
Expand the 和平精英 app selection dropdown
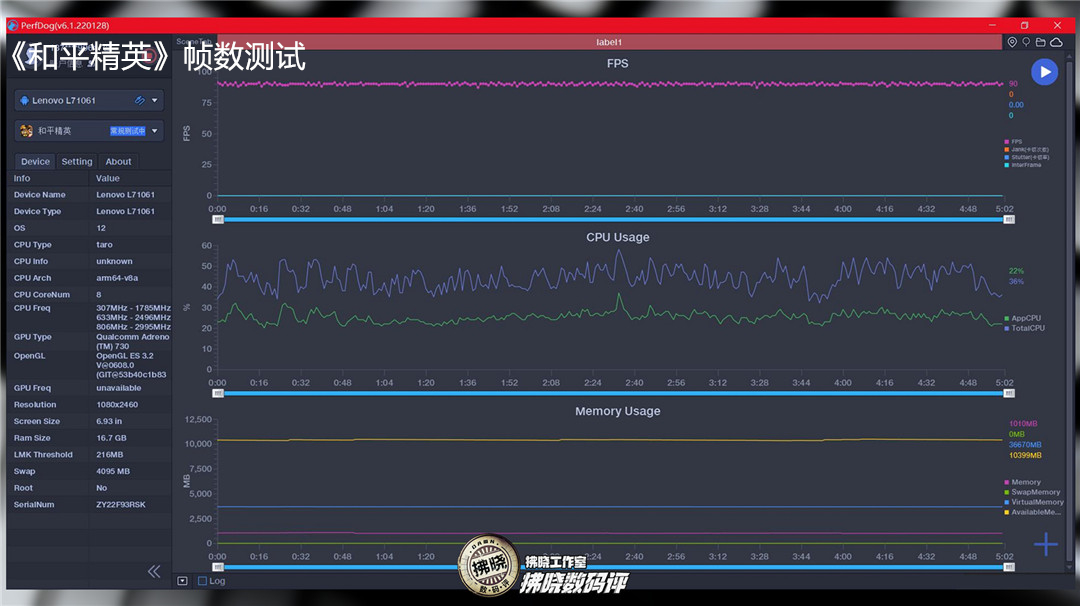pos(155,131)
